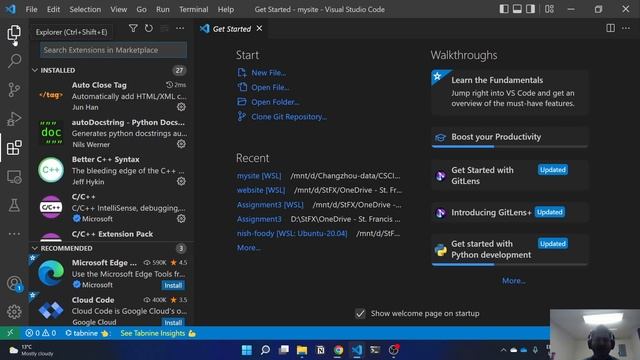This screenshot has width=640, height=360.
Task: Show errors and warnings in status bar
Action: (40, 333)
